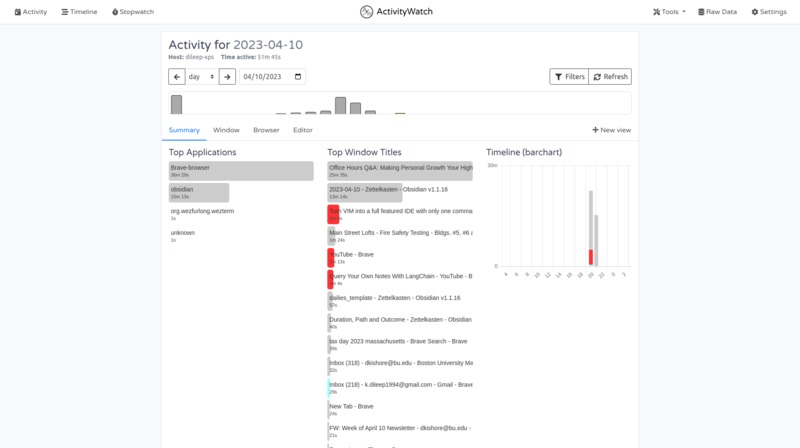Open the calendar picker icon

[x=298, y=77]
